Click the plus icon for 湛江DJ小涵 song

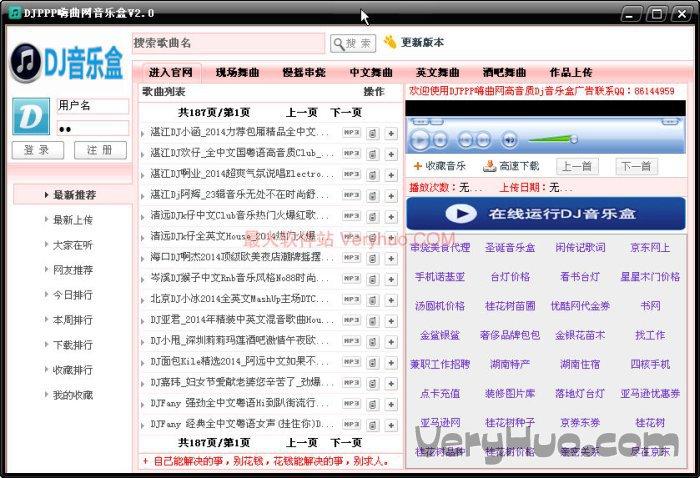pyautogui.click(x=391, y=133)
